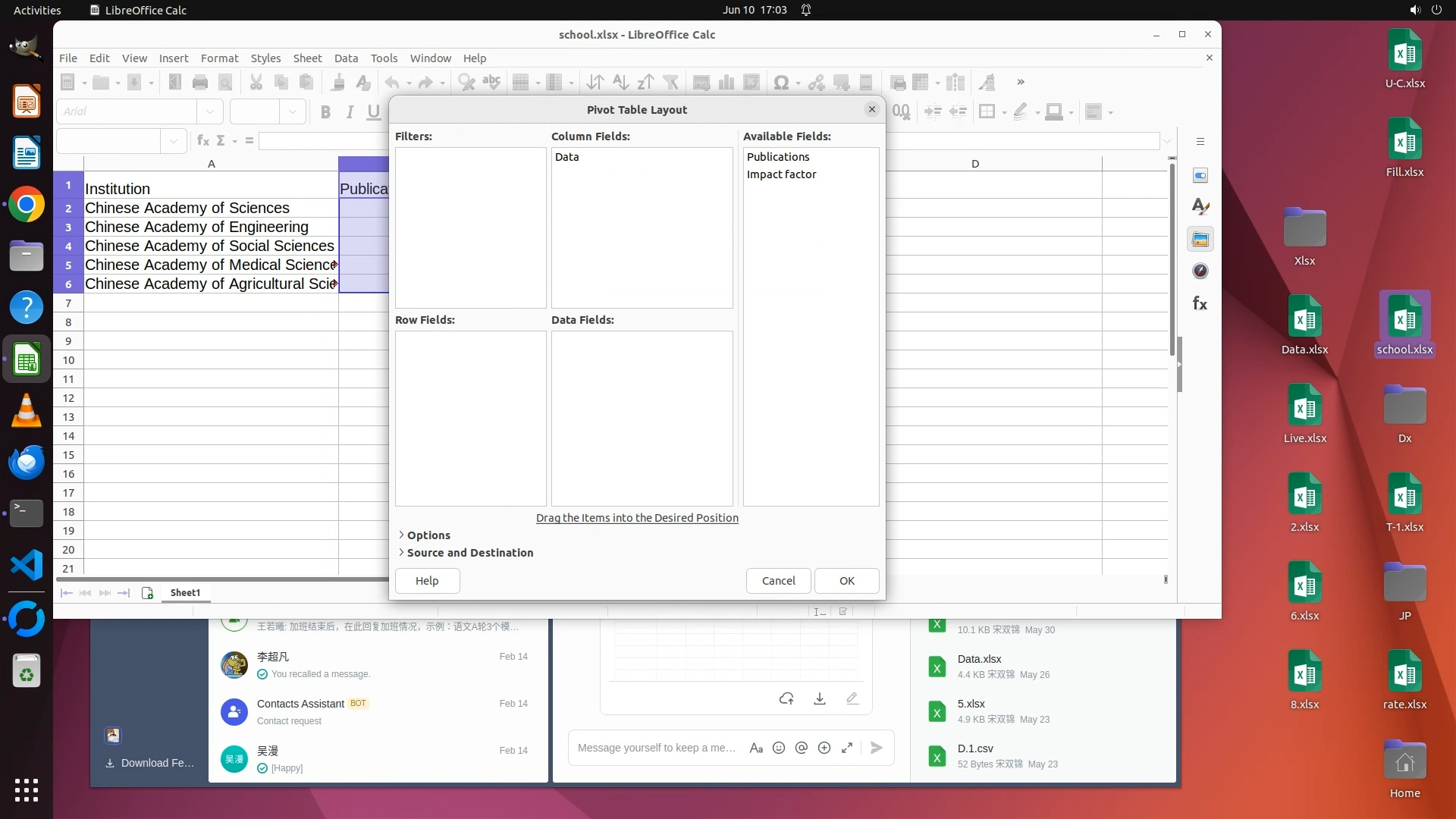
Task: Switch to the Sheet1 tab
Action: coord(185,593)
